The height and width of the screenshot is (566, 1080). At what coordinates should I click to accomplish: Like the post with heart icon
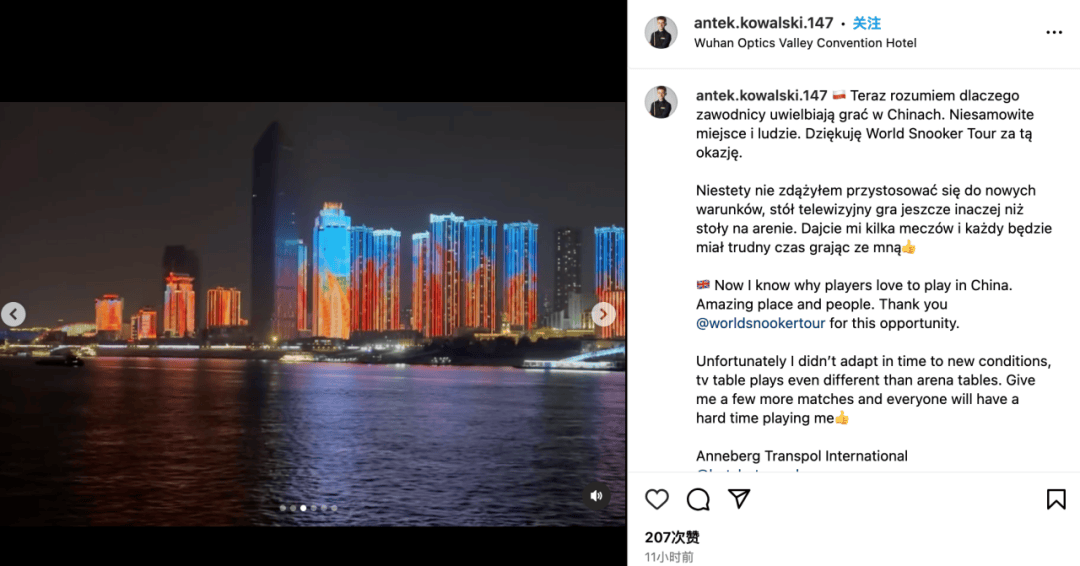pyautogui.click(x=656, y=499)
